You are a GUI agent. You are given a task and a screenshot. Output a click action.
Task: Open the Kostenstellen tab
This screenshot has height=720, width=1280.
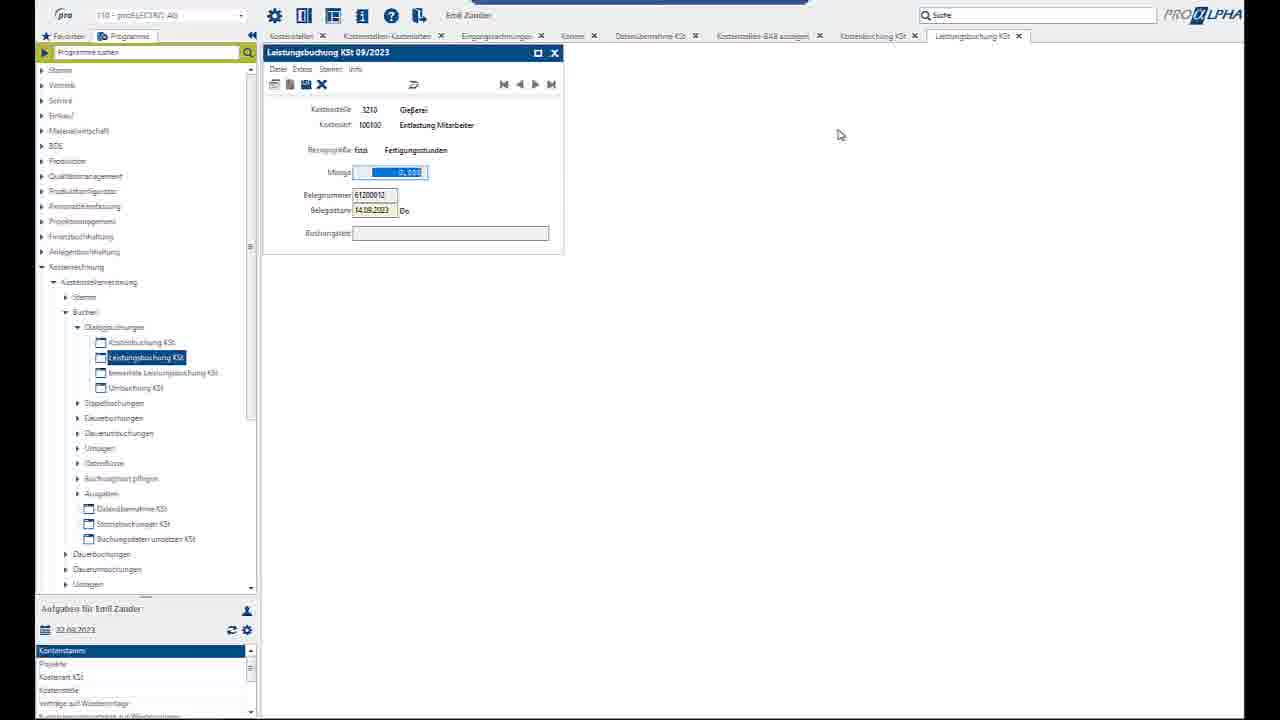coord(292,36)
